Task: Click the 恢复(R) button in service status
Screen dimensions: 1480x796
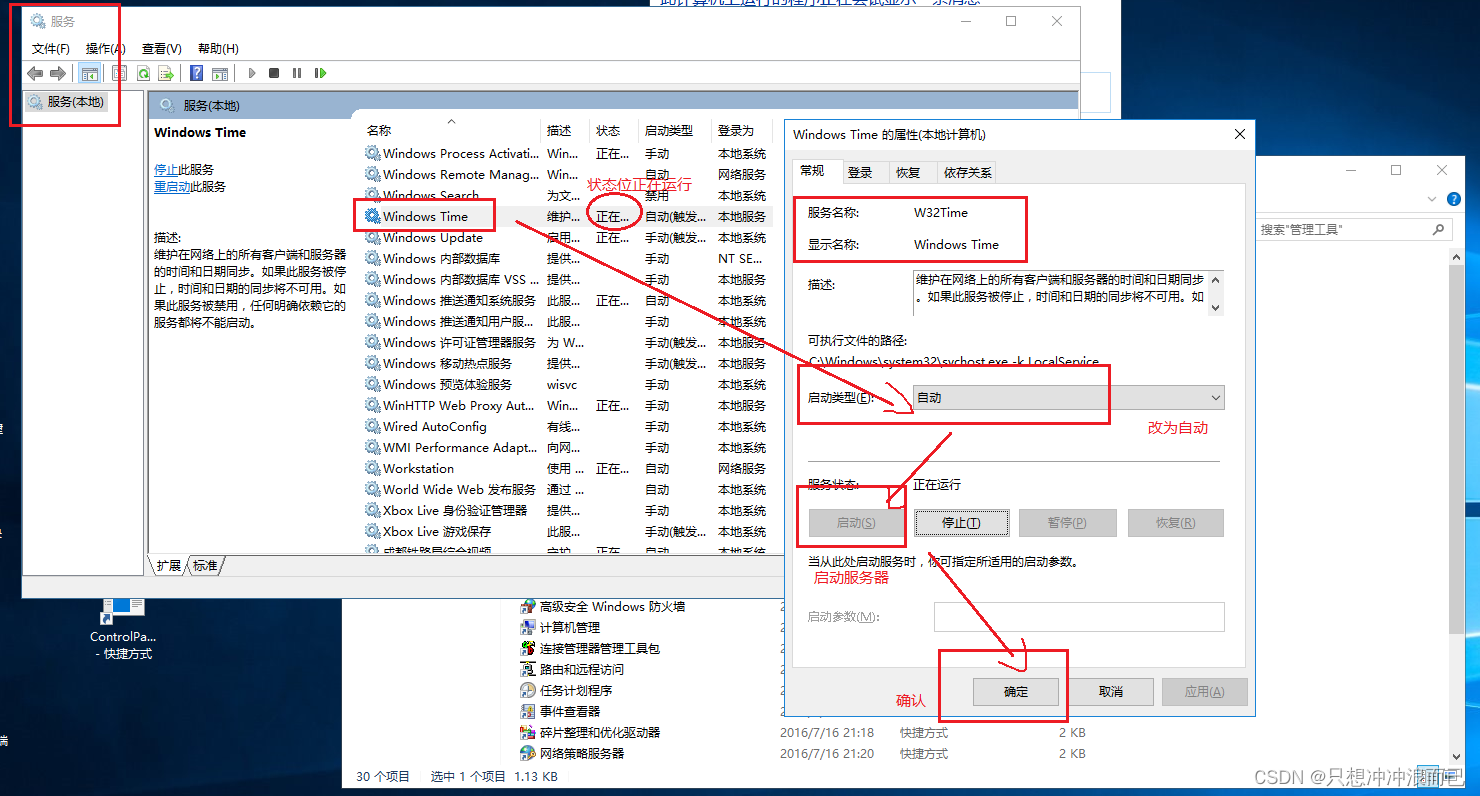Action: coord(1175,523)
